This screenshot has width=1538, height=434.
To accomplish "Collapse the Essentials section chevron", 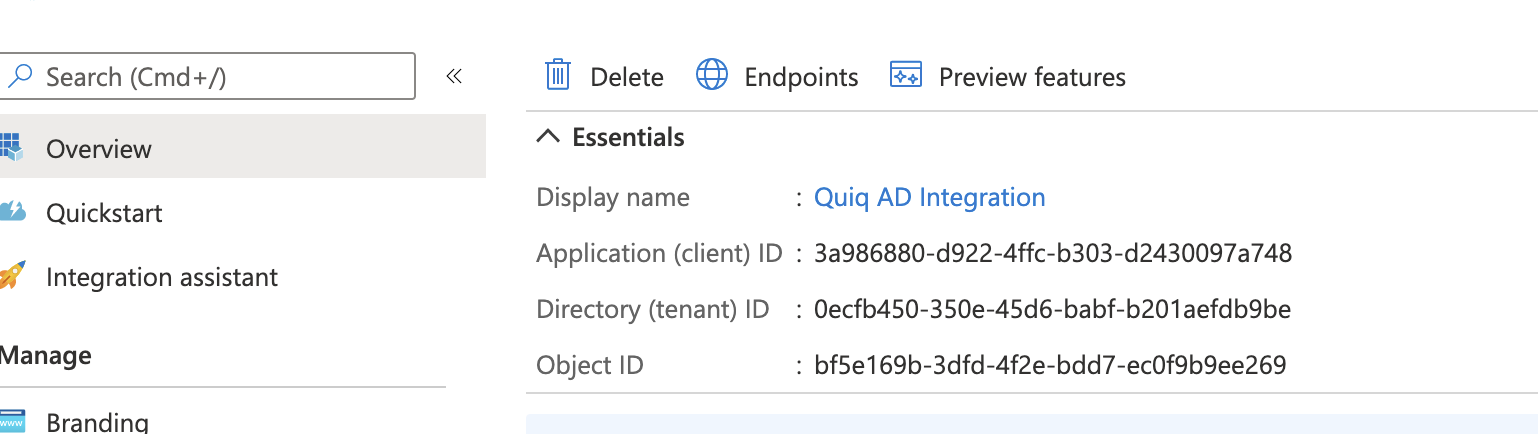I will [548, 137].
